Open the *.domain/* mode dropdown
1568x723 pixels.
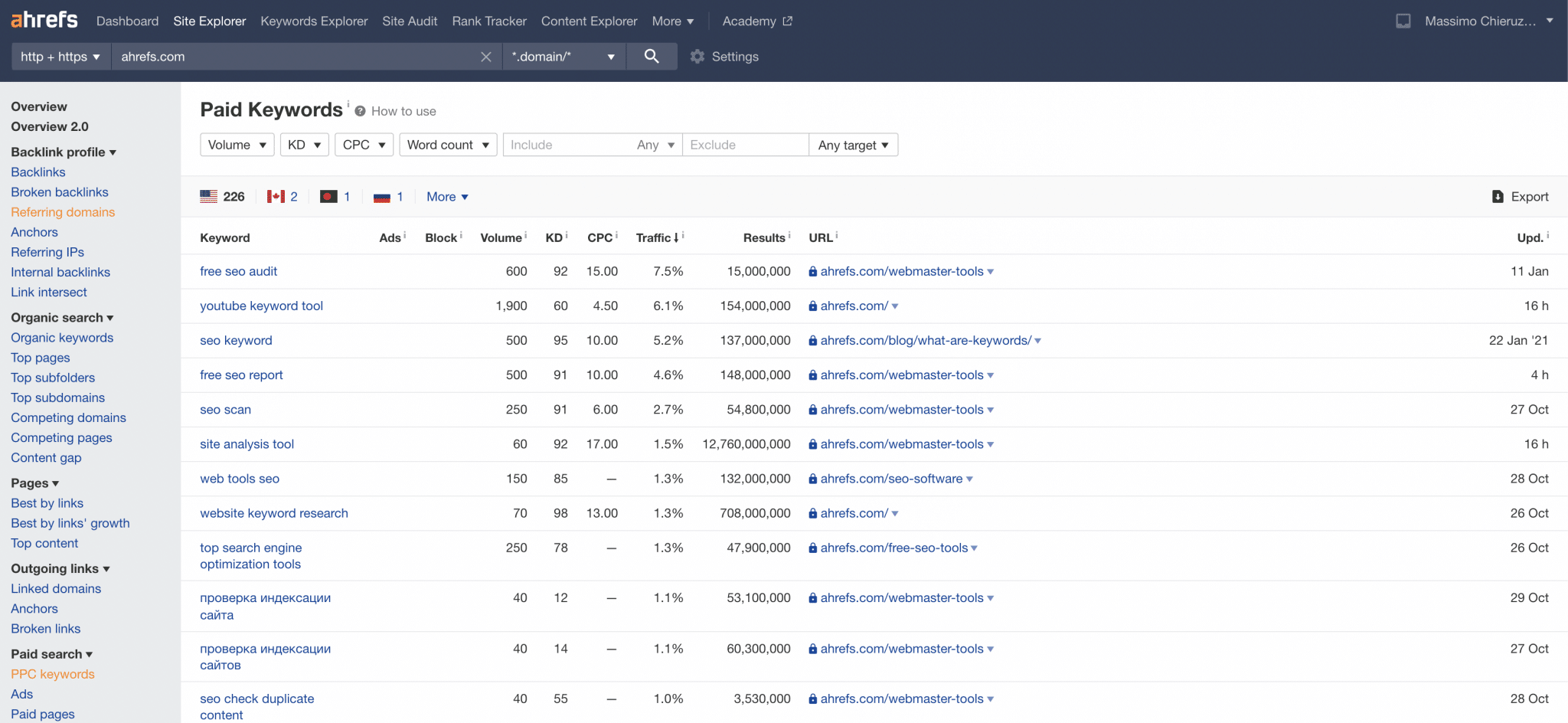pyautogui.click(x=564, y=57)
